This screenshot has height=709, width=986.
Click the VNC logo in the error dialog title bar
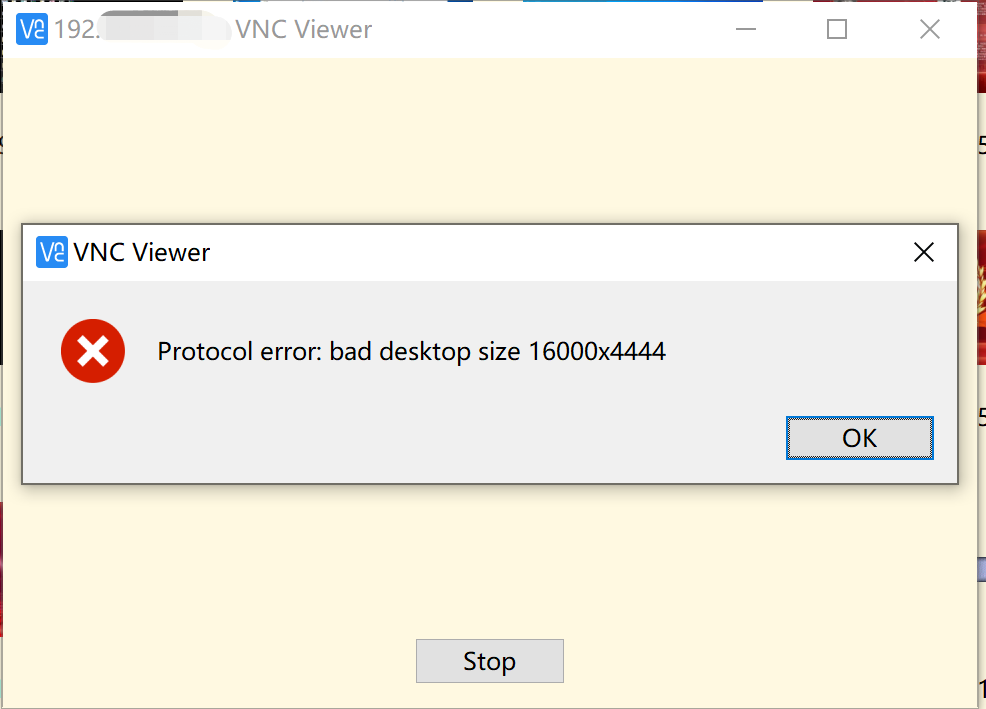(52, 252)
